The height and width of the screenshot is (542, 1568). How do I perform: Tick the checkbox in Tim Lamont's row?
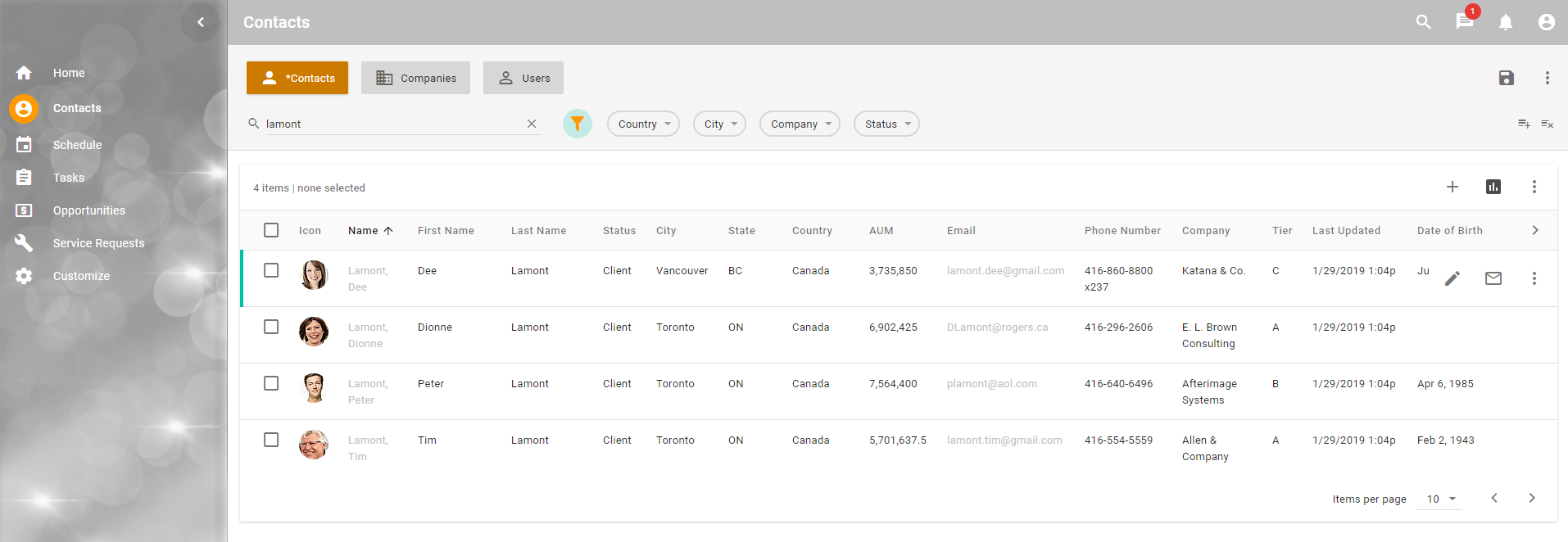271,440
